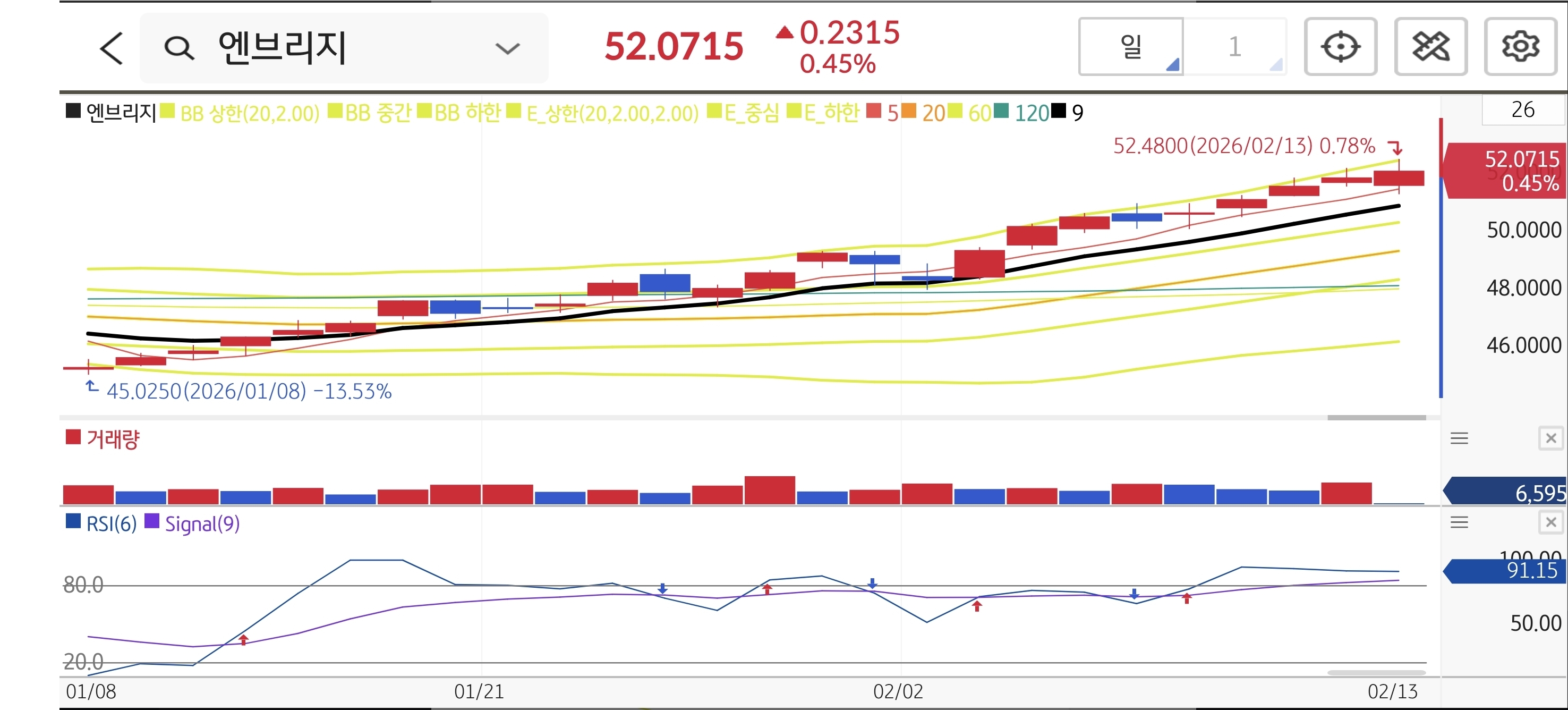Viewport: 1568px width, 710px height.
Task: Open the chart settings gear
Action: (1520, 47)
